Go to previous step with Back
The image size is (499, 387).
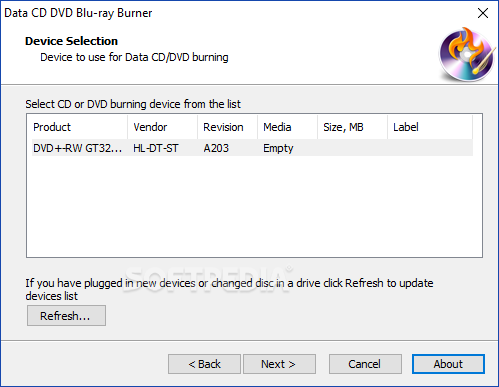click(x=204, y=364)
